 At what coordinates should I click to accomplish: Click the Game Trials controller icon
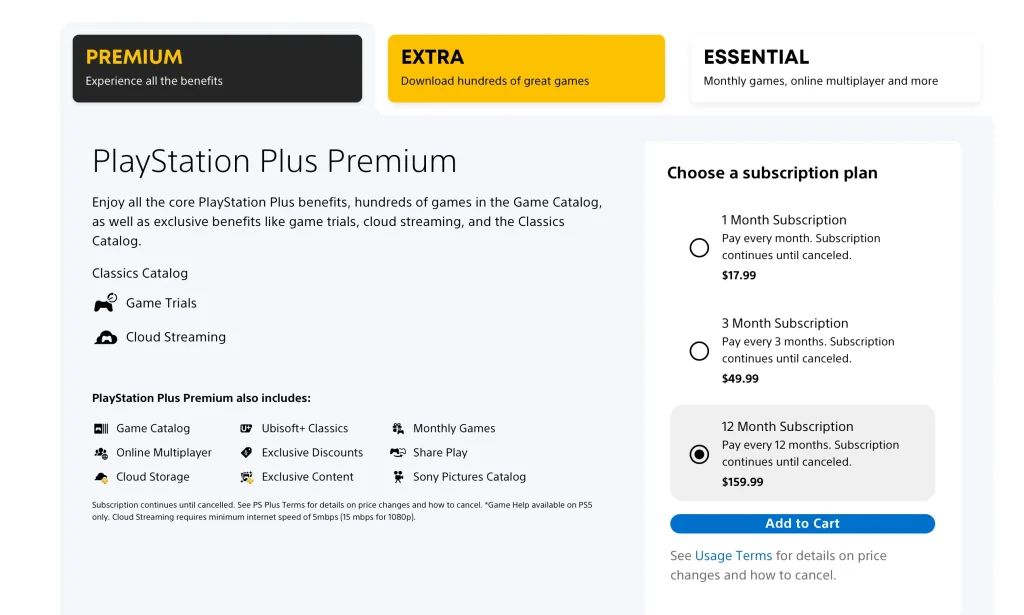[x=104, y=302]
